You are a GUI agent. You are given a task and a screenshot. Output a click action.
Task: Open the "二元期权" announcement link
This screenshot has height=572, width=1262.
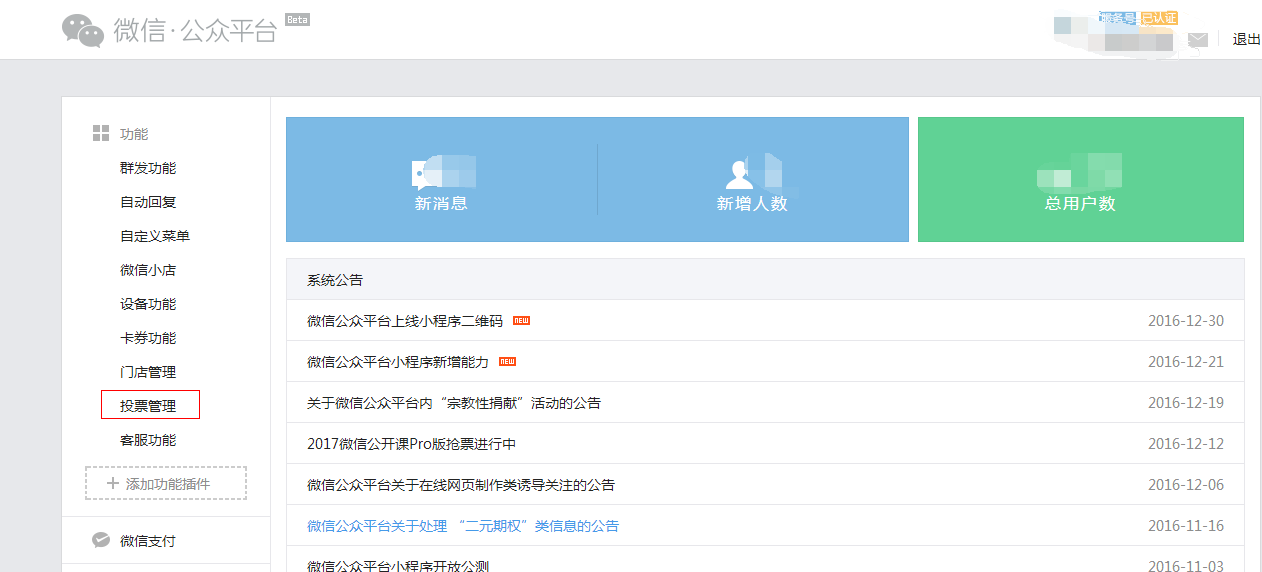click(463, 526)
